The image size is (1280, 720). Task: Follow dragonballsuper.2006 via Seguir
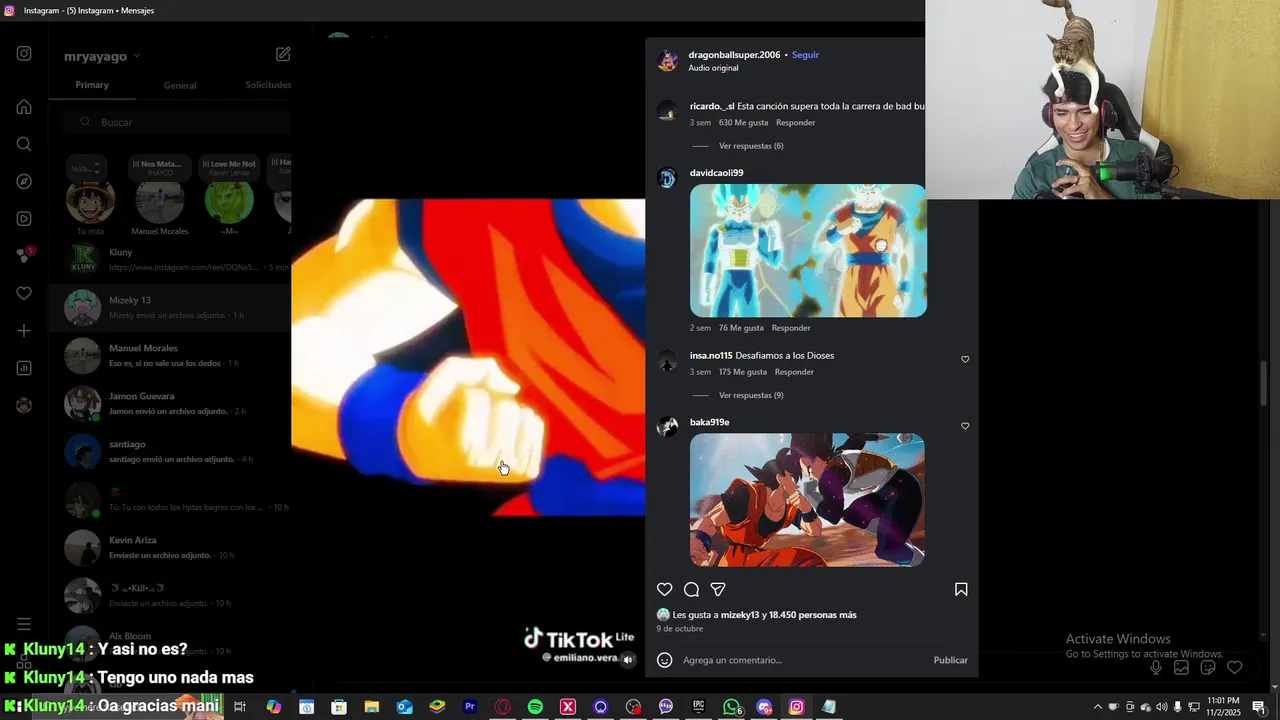point(805,55)
